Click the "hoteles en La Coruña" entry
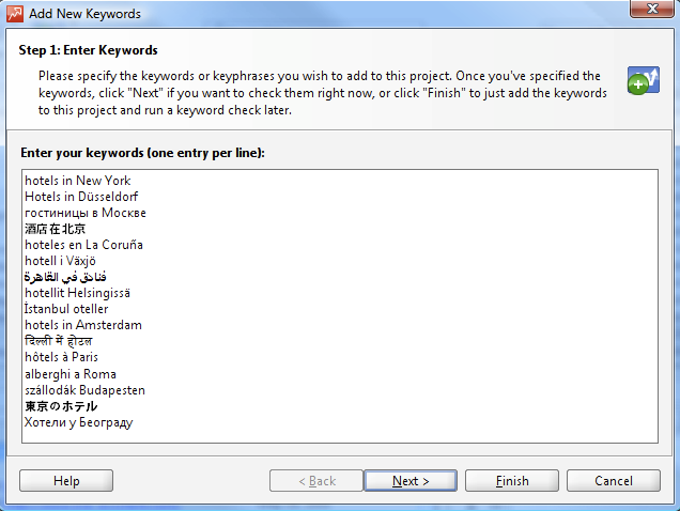 84,245
